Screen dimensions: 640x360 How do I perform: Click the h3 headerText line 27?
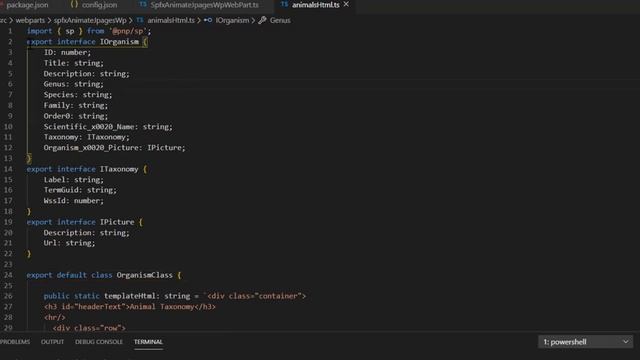pyautogui.click(x=130, y=307)
